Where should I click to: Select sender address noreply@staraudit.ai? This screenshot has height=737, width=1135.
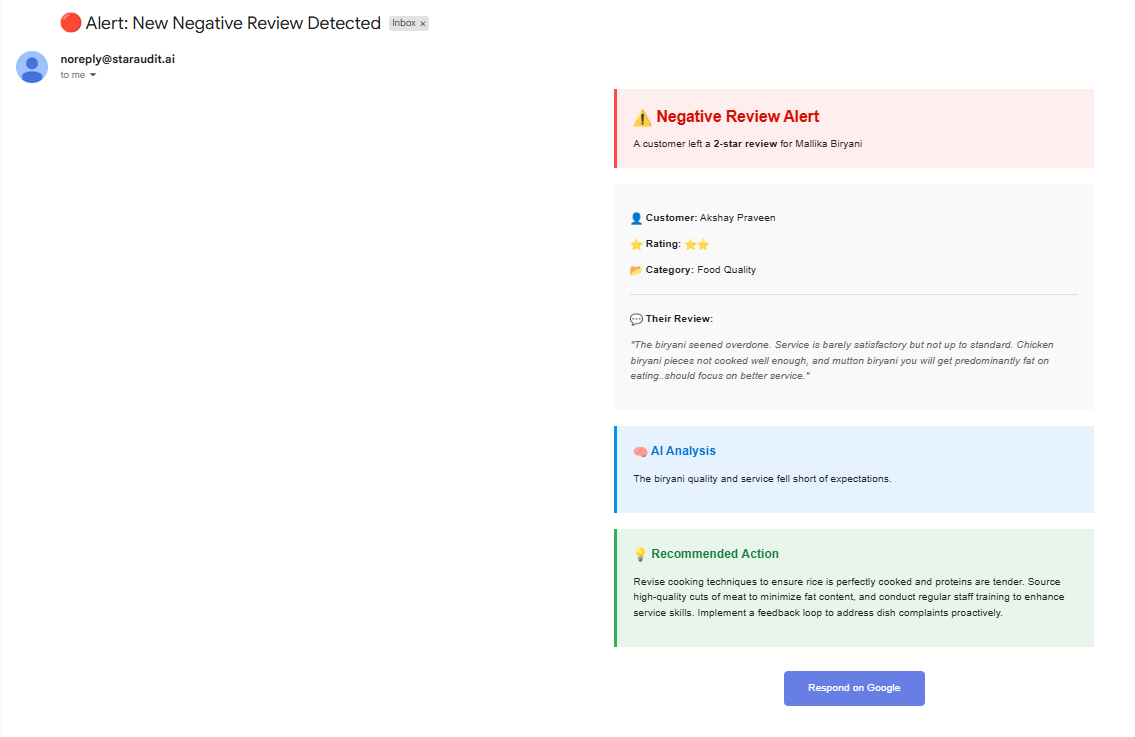pos(117,59)
